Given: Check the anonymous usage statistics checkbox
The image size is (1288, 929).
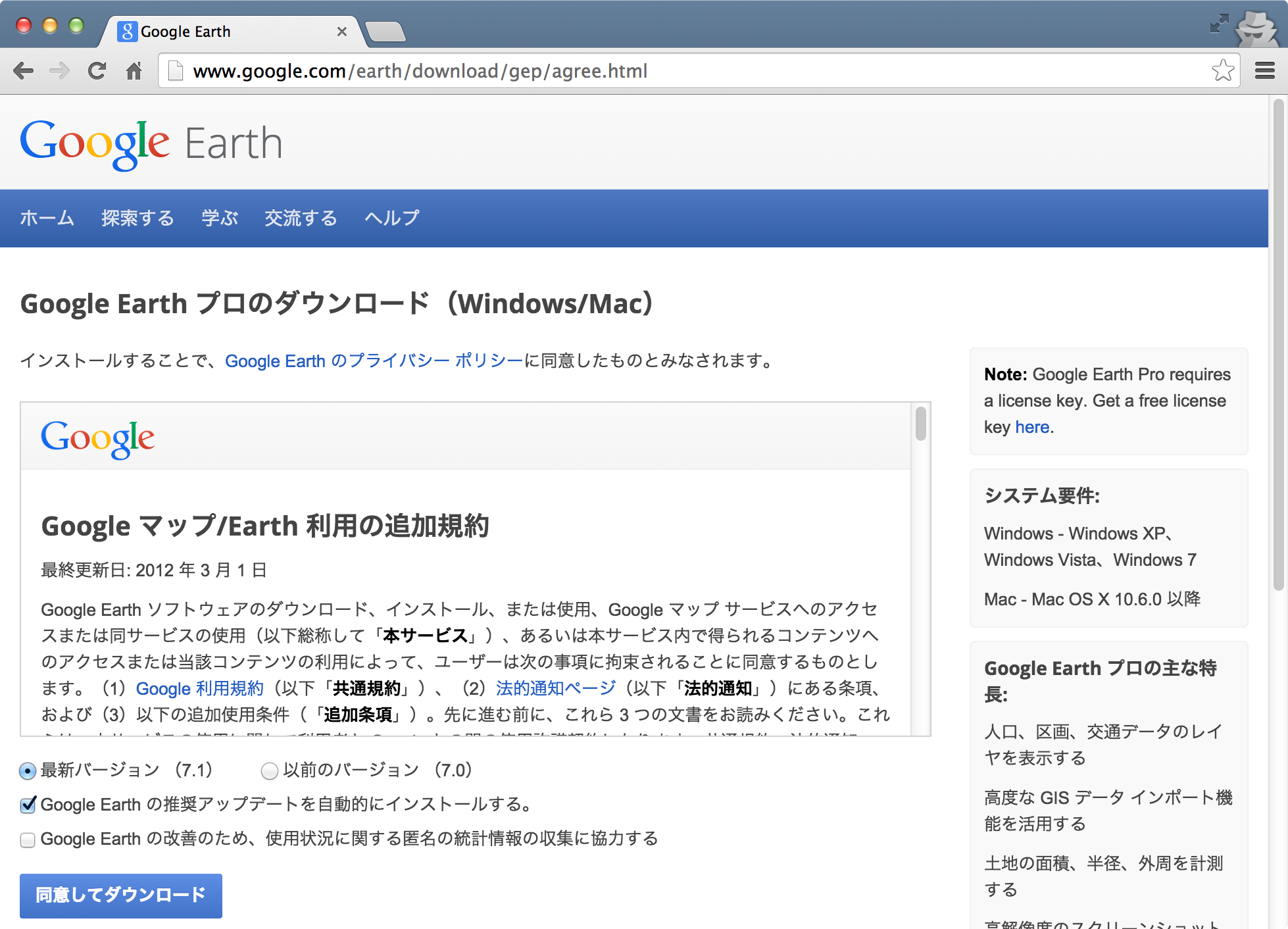Looking at the screenshot, I should [28, 840].
